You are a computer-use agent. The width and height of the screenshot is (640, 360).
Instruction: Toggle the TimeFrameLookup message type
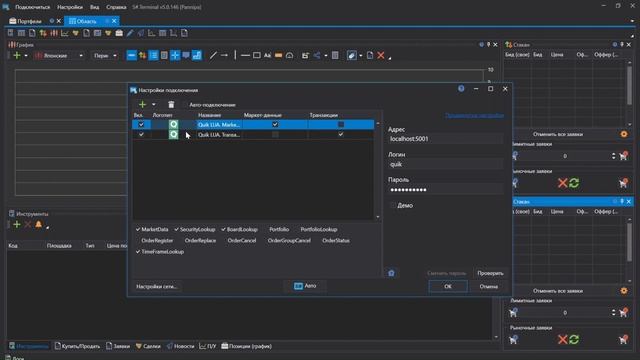coord(160,252)
